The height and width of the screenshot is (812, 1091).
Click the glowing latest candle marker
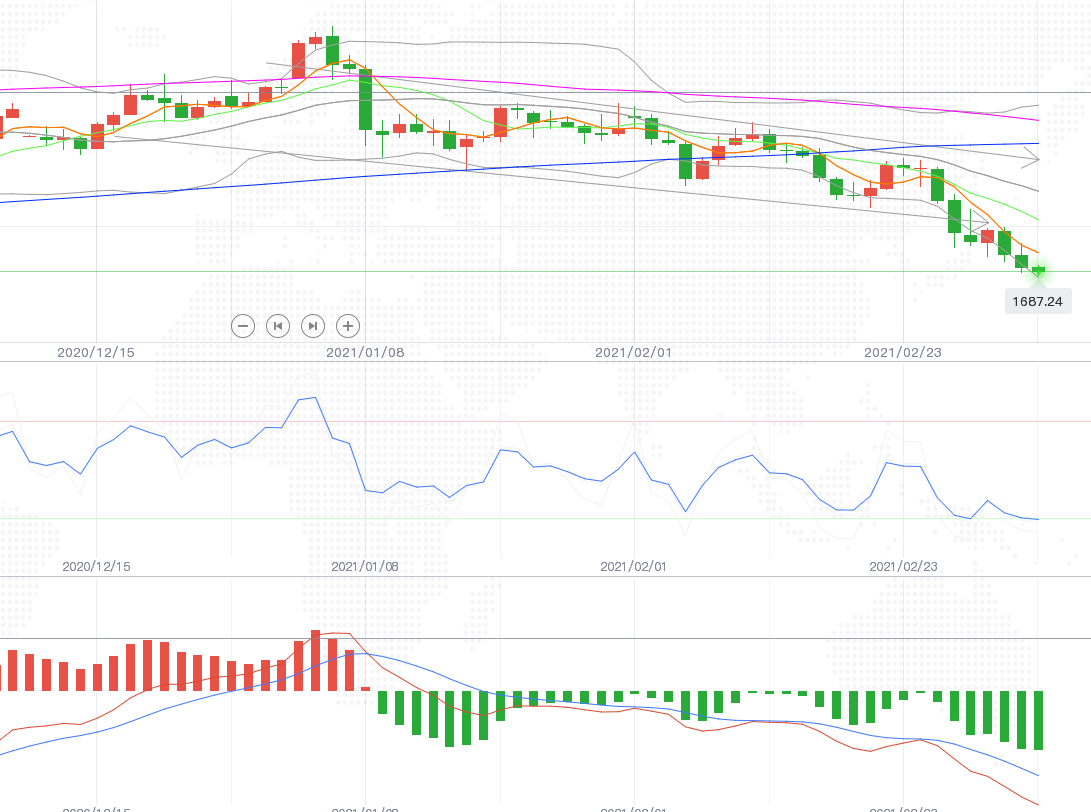coord(1038,271)
